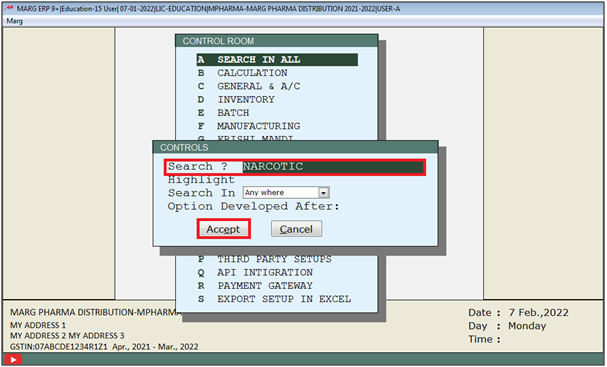Select THIRD PARTY SETUPS

pyautogui.click(x=265, y=259)
